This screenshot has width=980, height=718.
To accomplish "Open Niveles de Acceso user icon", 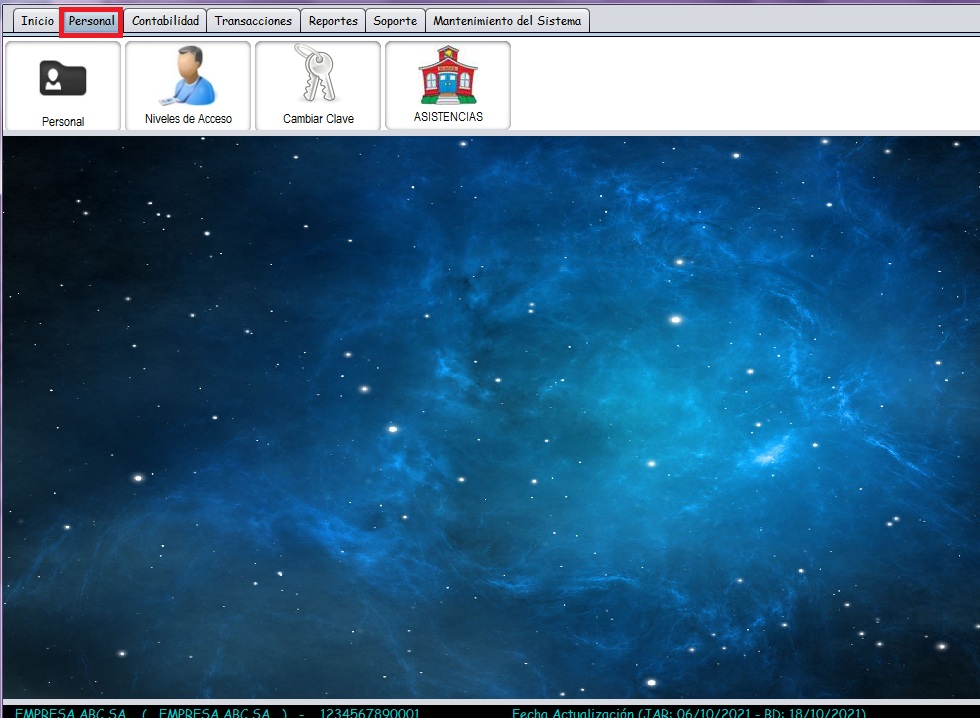I will 188,76.
